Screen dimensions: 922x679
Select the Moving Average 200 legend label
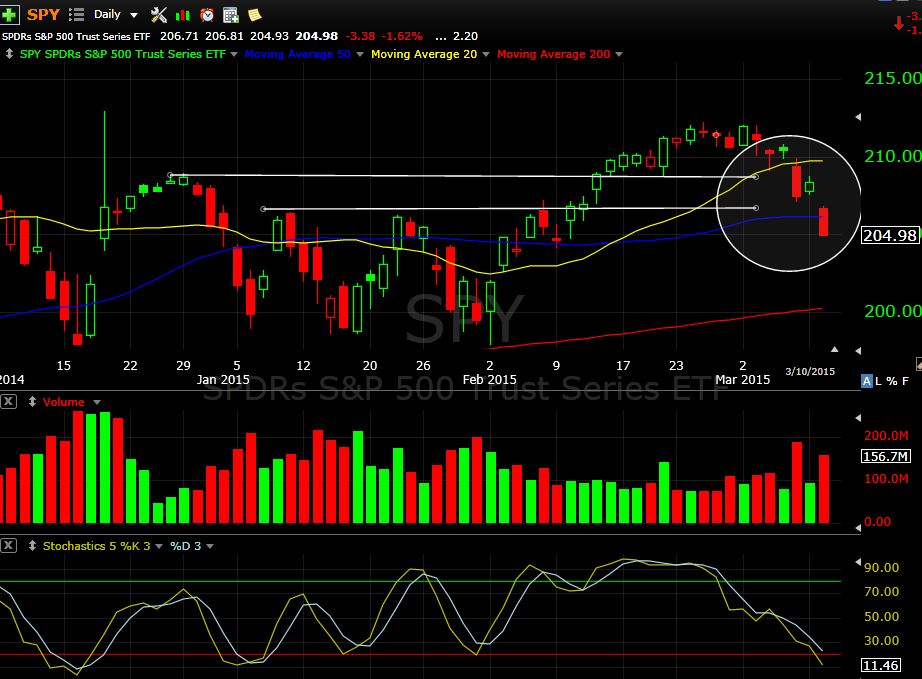click(x=553, y=54)
